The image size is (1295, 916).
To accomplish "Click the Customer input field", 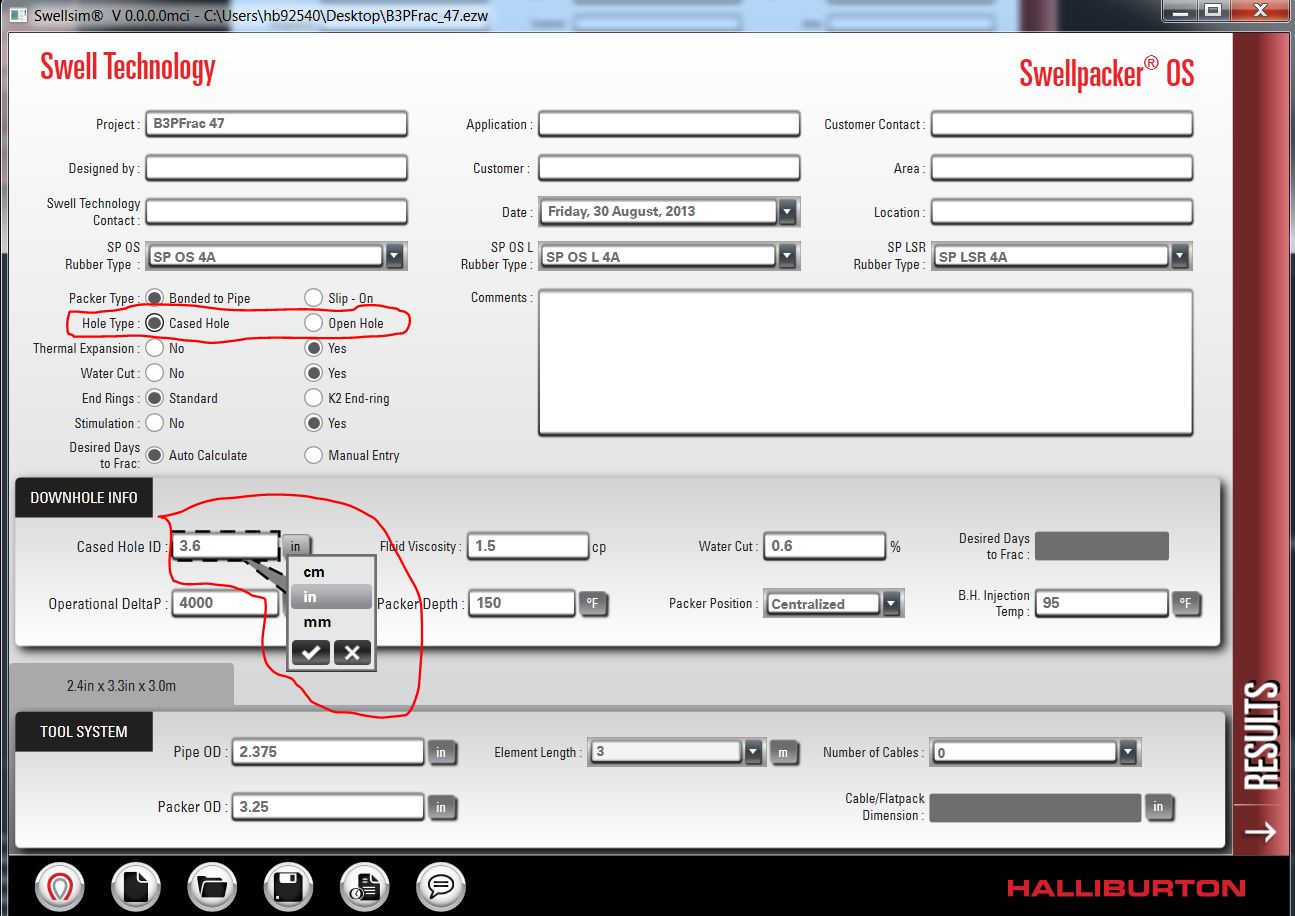I will coord(669,168).
